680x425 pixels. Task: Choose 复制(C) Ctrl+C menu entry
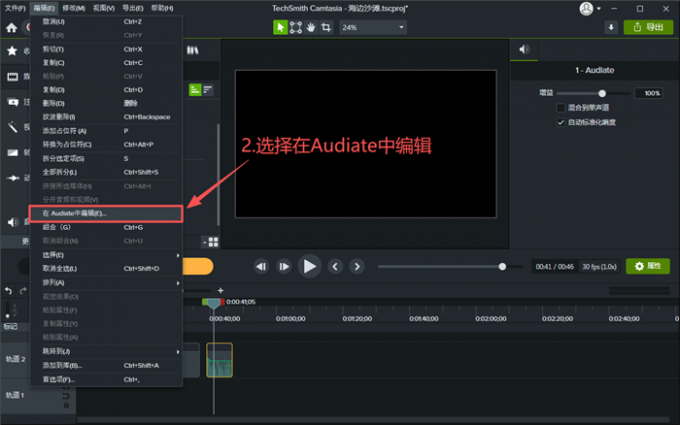pyautogui.click(x=106, y=63)
